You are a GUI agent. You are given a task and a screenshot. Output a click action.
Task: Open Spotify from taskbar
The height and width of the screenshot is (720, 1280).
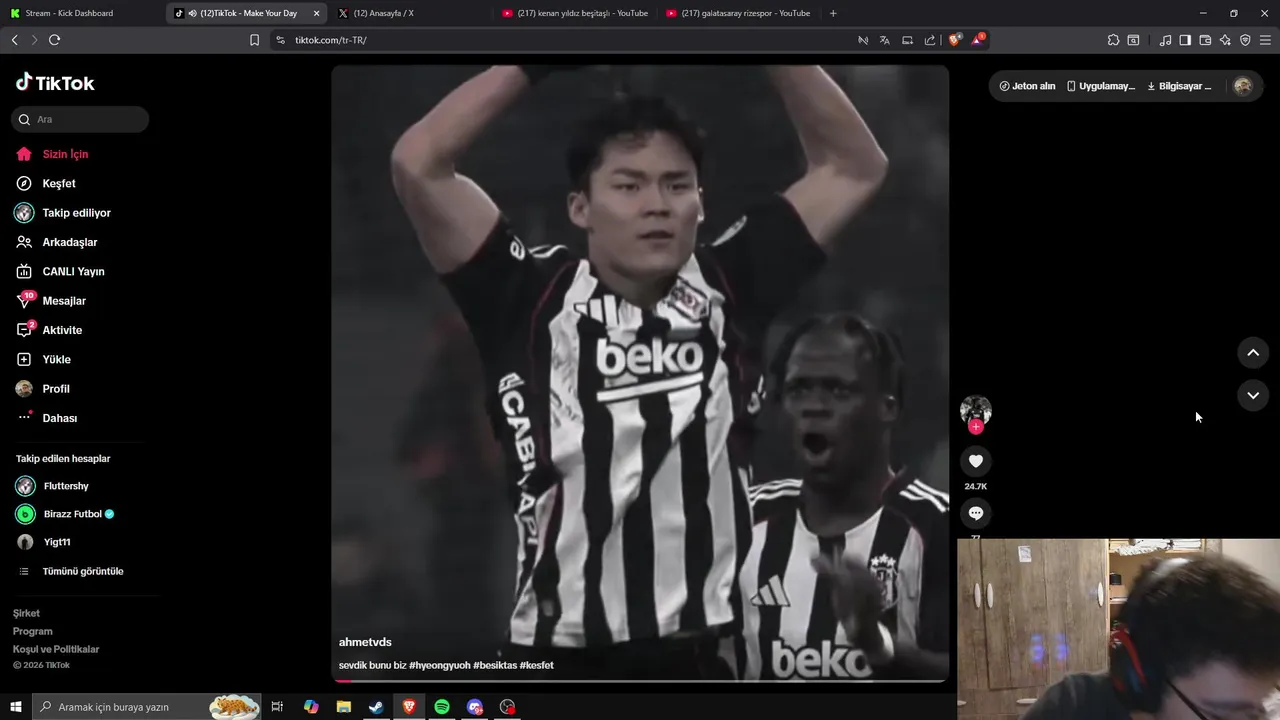coord(442,707)
